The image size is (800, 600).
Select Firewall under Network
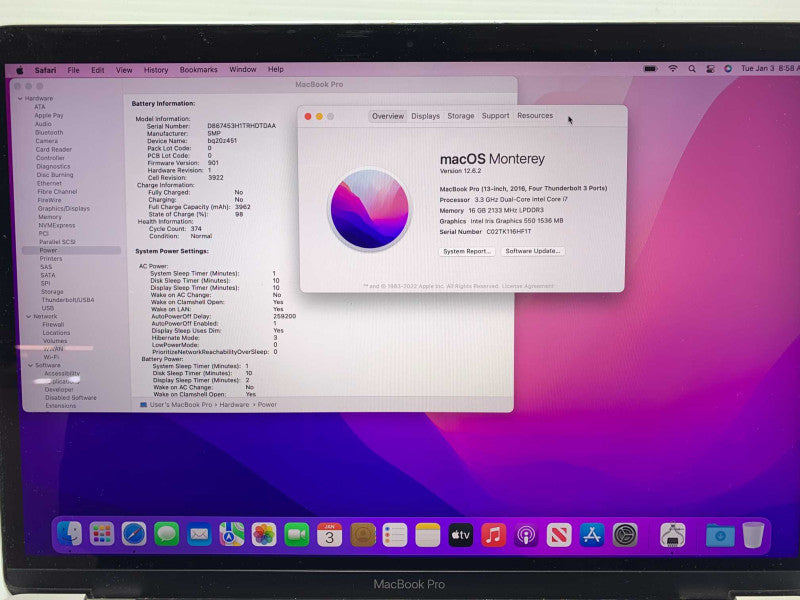click(53, 324)
